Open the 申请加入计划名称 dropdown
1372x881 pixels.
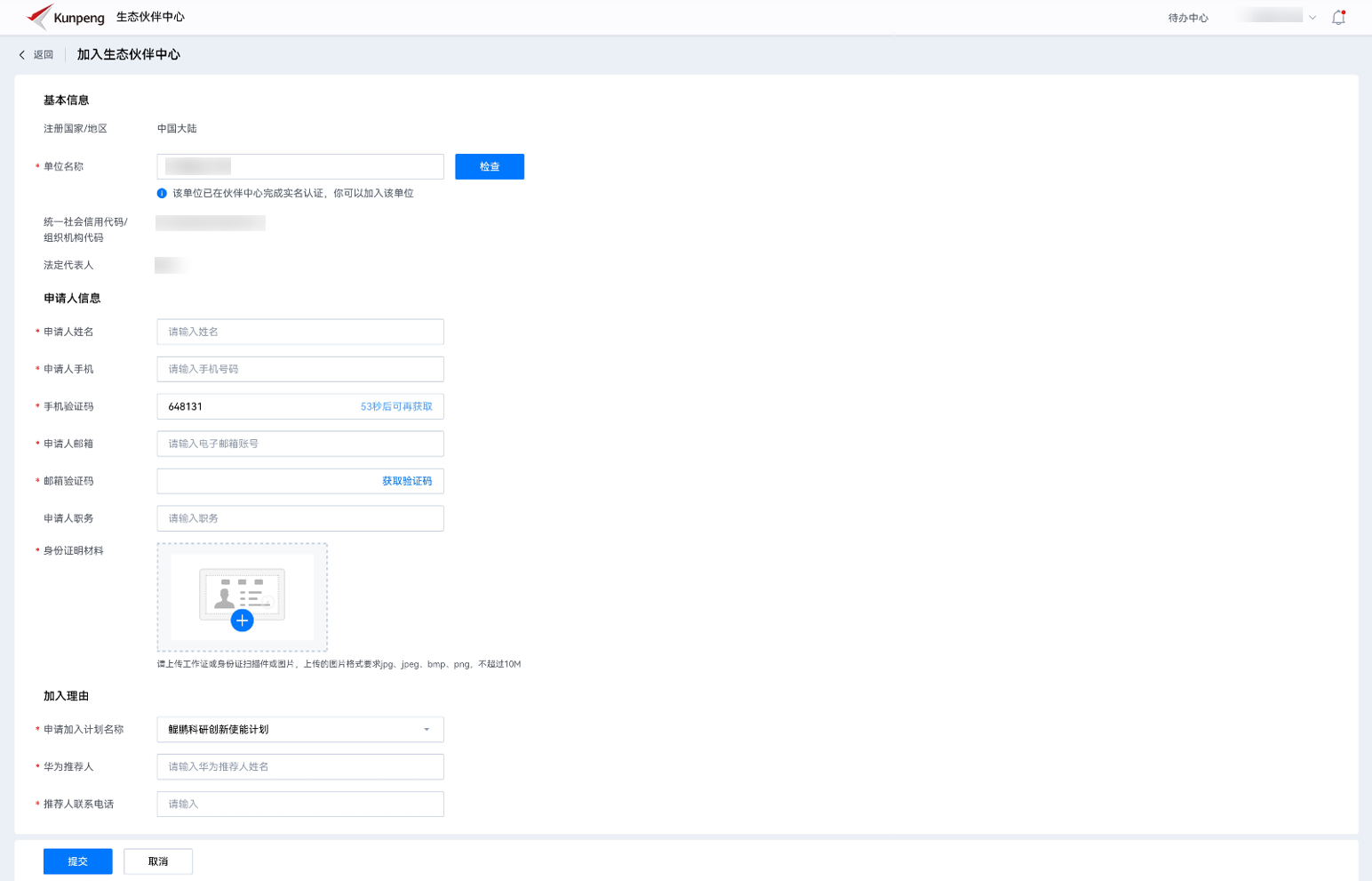tap(300, 730)
